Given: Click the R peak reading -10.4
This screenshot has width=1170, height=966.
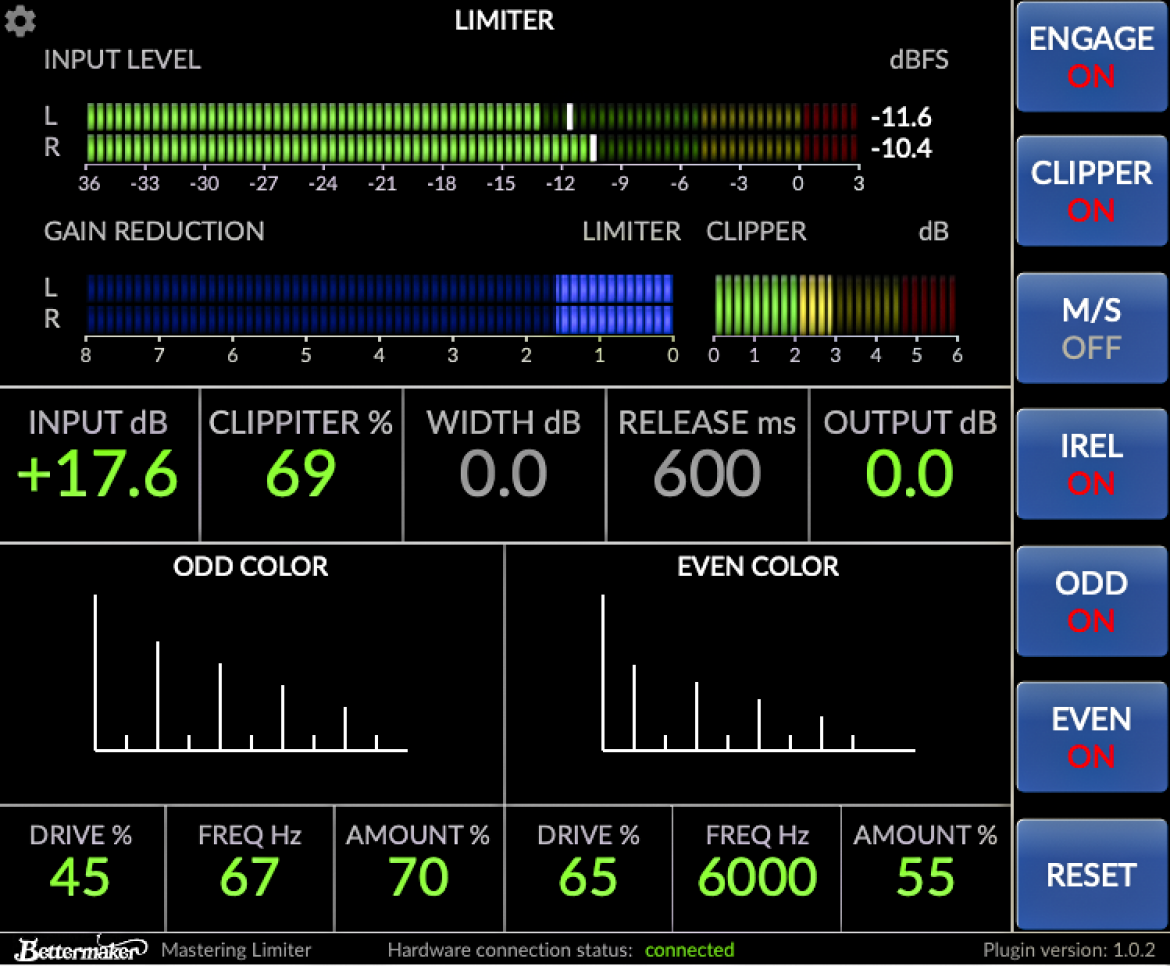Looking at the screenshot, I should click(x=901, y=148).
